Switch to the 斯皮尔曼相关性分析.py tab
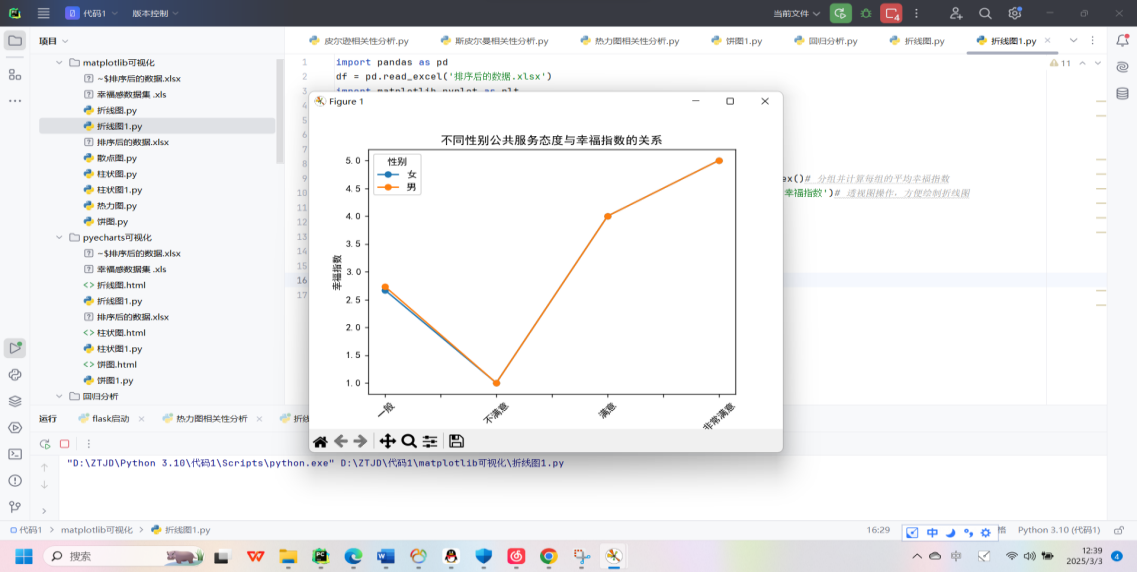Viewport: 1137px width, 572px height. point(494,41)
